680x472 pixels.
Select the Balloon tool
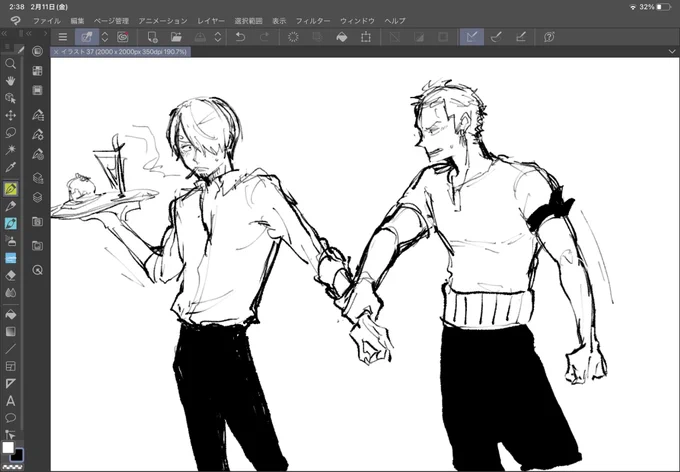pyautogui.click(x=10, y=418)
